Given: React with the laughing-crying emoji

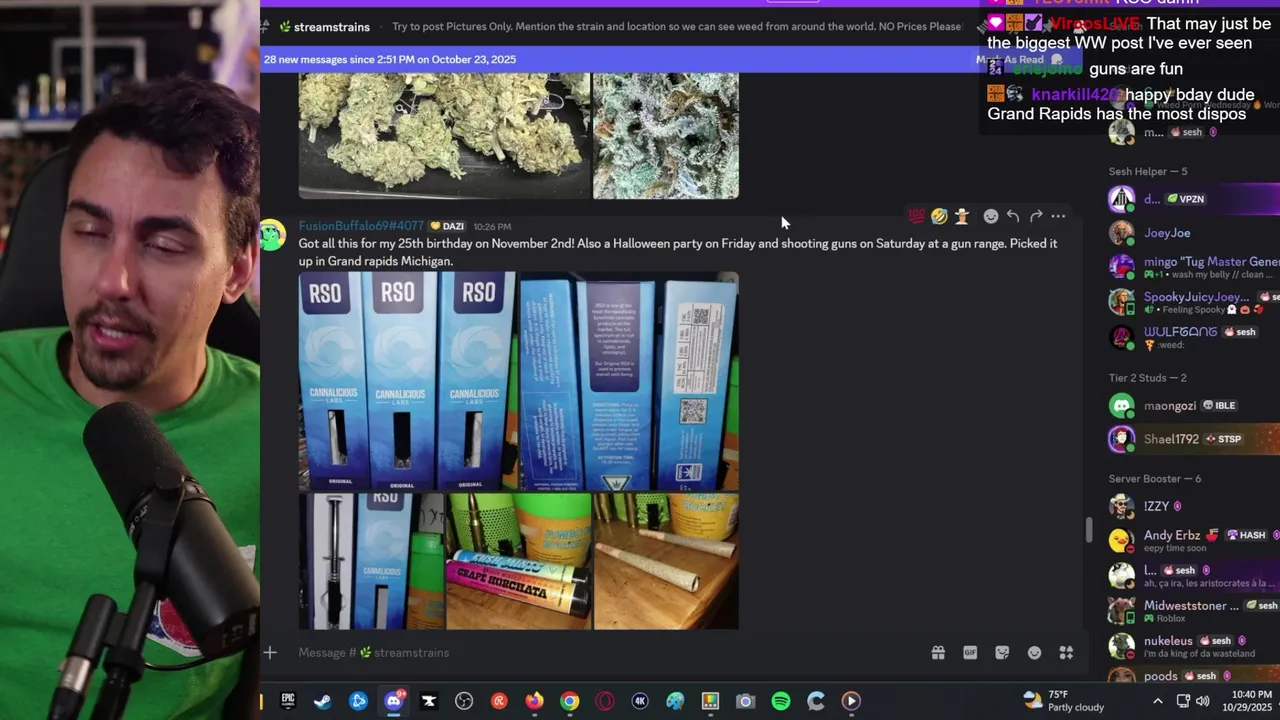Looking at the screenshot, I should [x=939, y=216].
